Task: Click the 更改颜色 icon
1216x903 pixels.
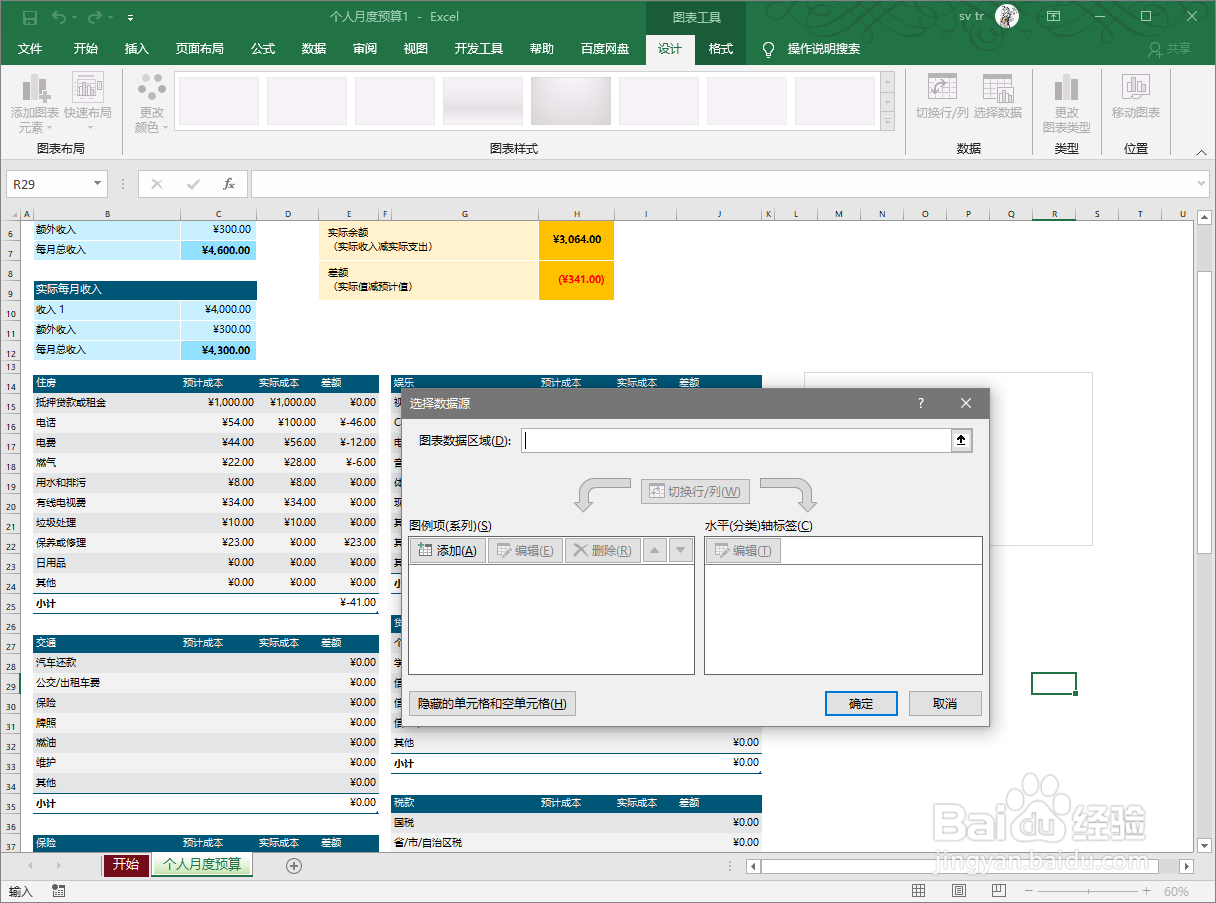Action: click(149, 100)
